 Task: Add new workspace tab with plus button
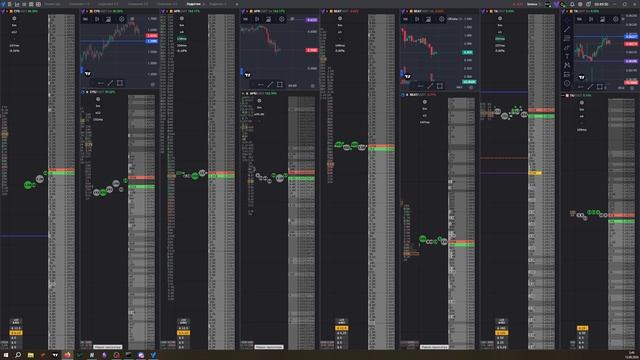(x=237, y=4)
